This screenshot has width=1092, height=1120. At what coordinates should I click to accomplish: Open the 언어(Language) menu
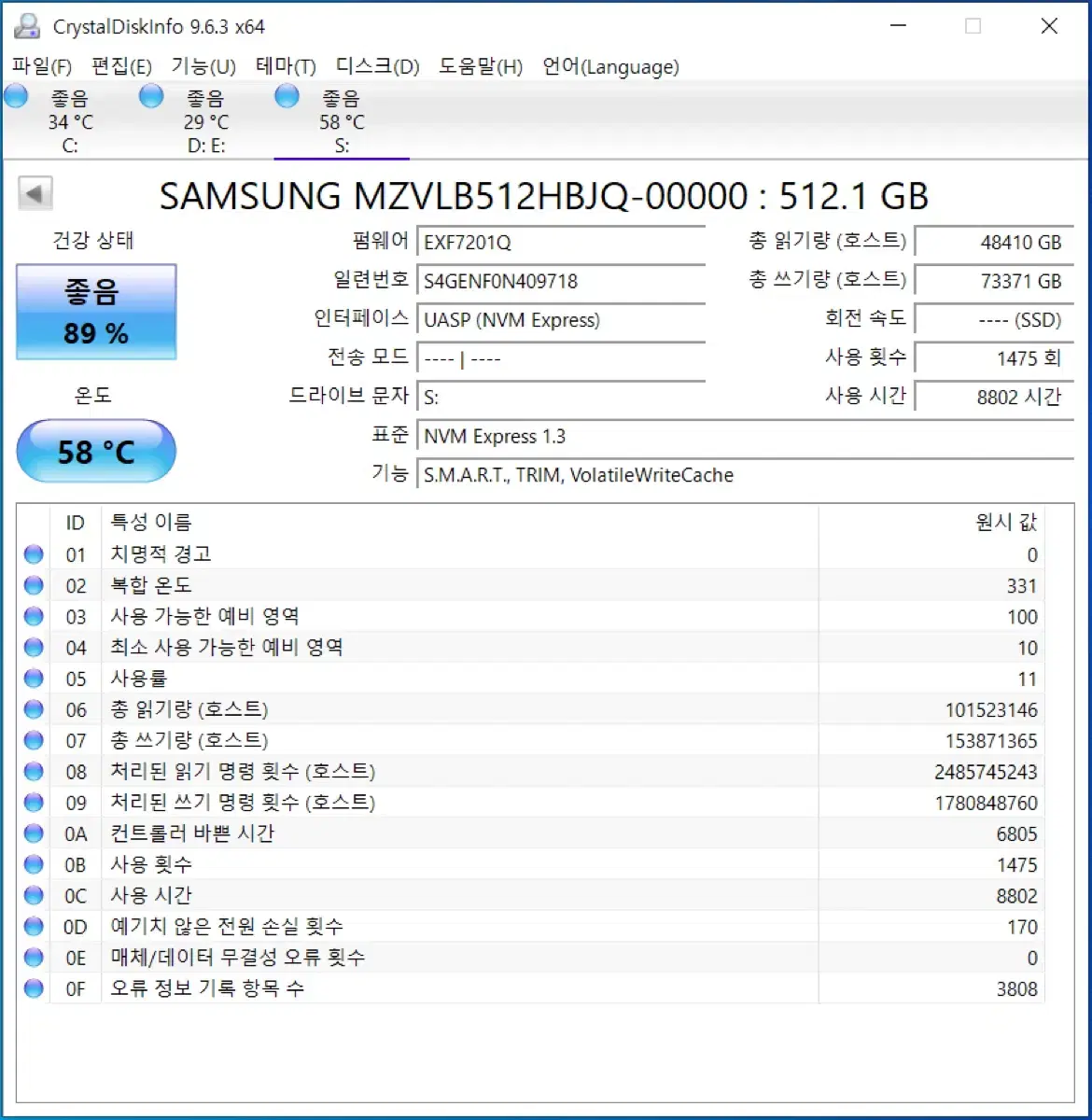coord(610,66)
